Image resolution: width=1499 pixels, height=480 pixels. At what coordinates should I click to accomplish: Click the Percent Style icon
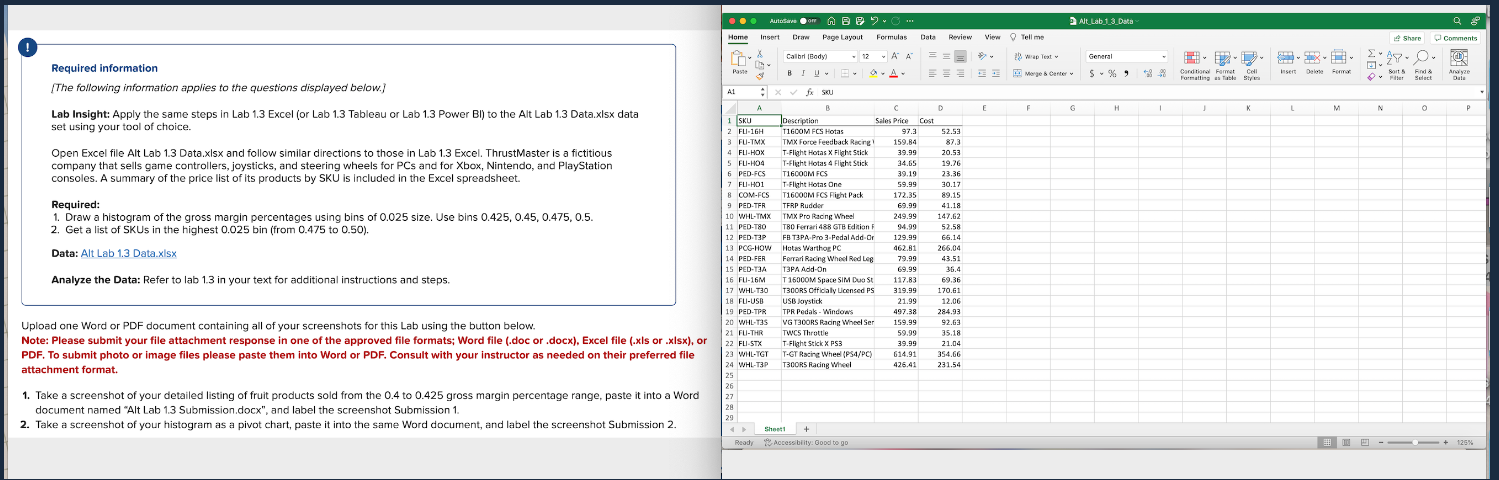[1113, 73]
